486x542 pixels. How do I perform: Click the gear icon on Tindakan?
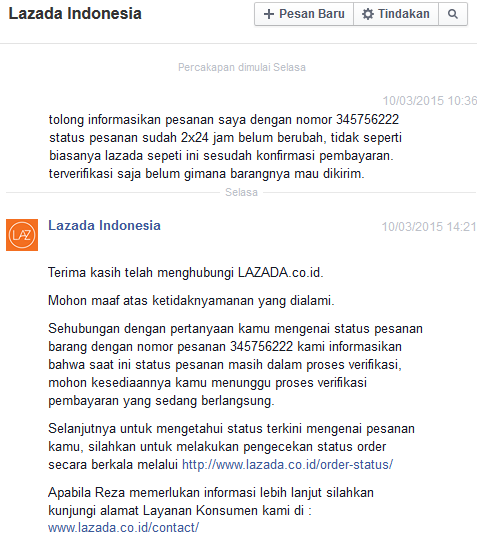(367, 14)
